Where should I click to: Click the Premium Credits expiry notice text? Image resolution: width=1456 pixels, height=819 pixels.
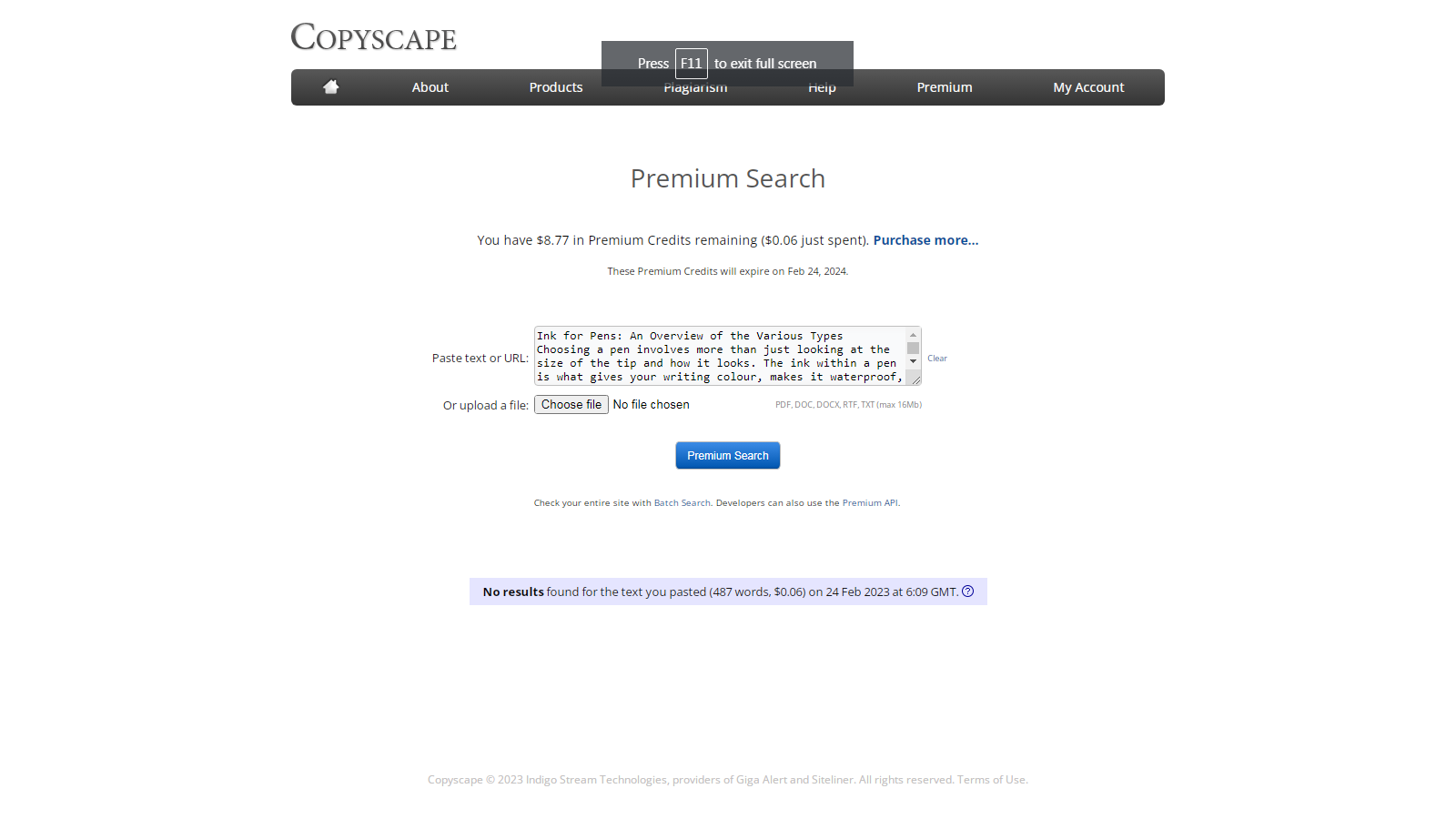(728, 271)
